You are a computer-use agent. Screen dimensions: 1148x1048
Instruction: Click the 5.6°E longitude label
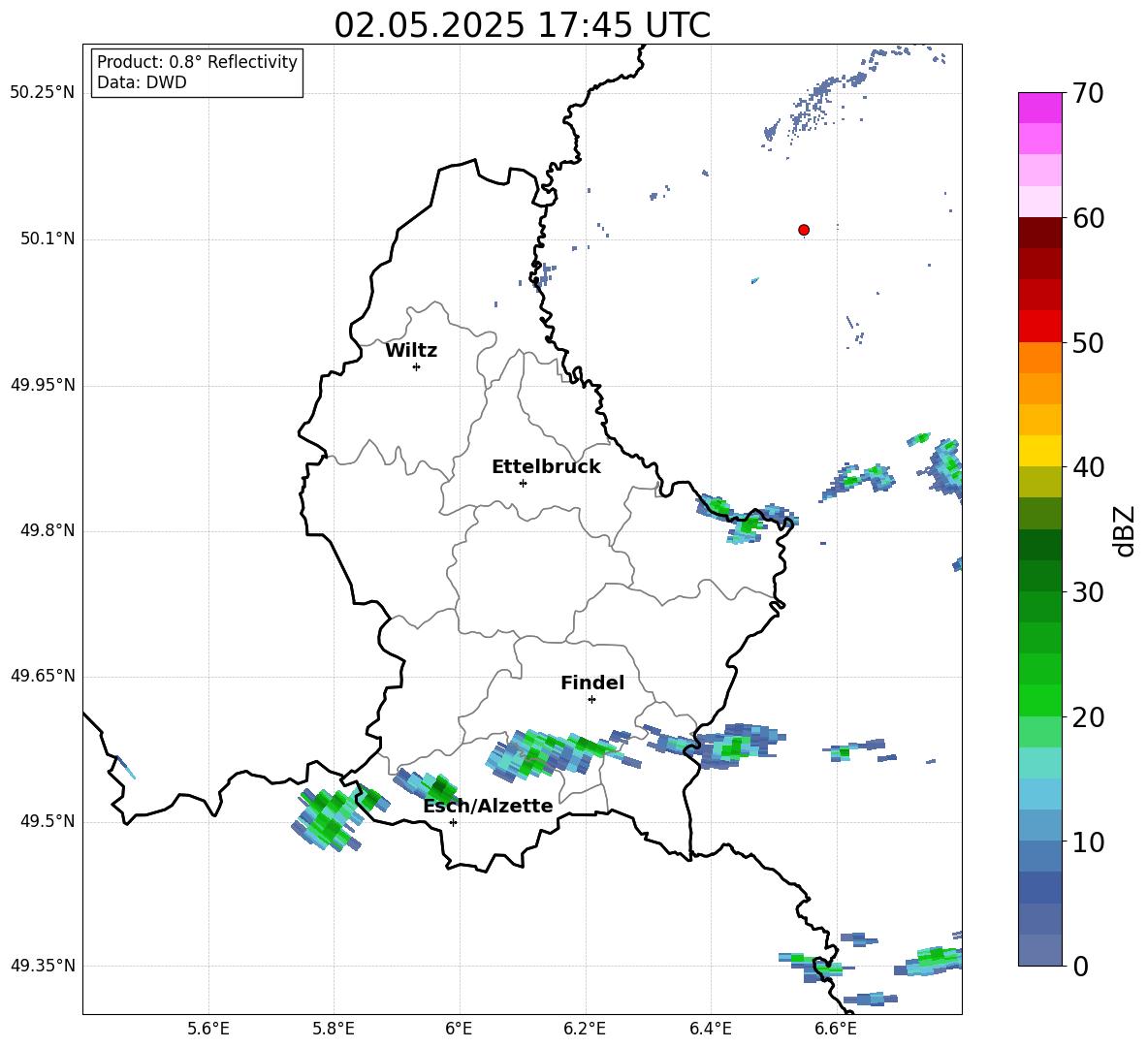coord(208,1029)
